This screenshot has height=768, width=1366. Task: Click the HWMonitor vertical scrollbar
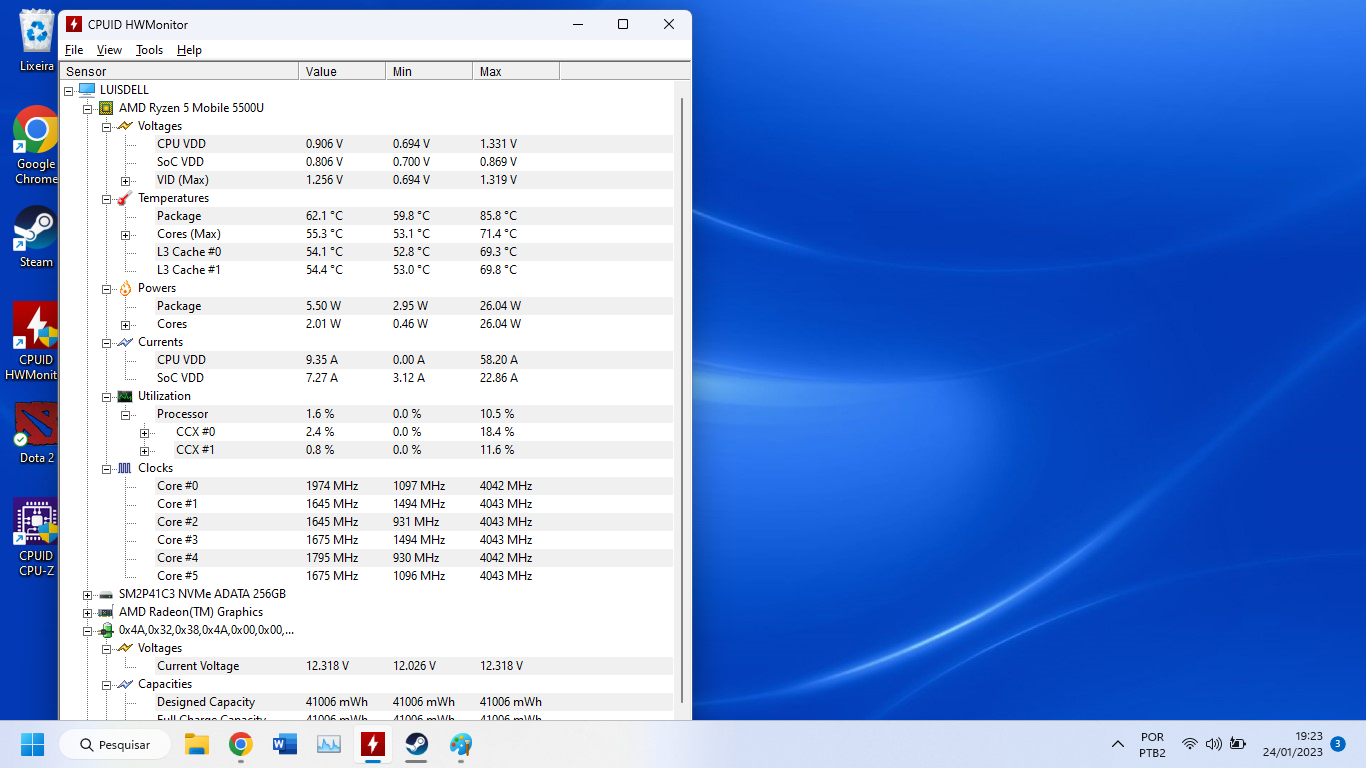tap(683, 400)
